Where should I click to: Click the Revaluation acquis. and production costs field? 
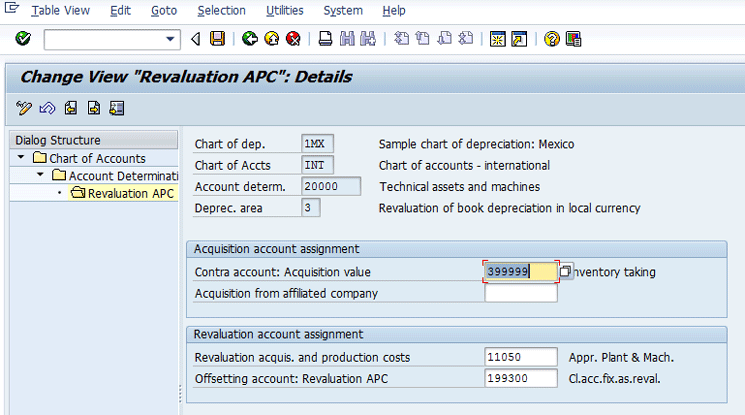click(x=520, y=357)
